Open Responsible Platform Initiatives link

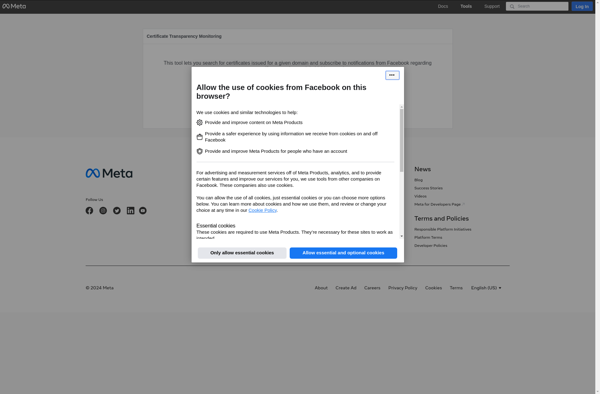(443, 230)
